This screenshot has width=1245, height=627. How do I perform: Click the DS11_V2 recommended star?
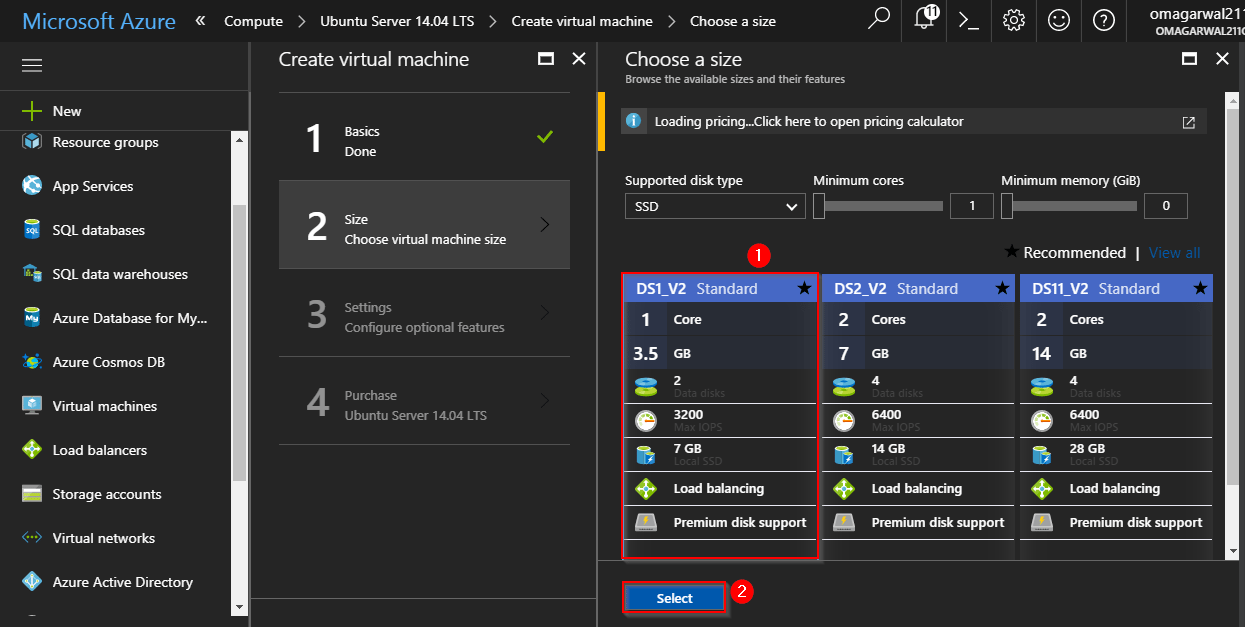(1201, 289)
